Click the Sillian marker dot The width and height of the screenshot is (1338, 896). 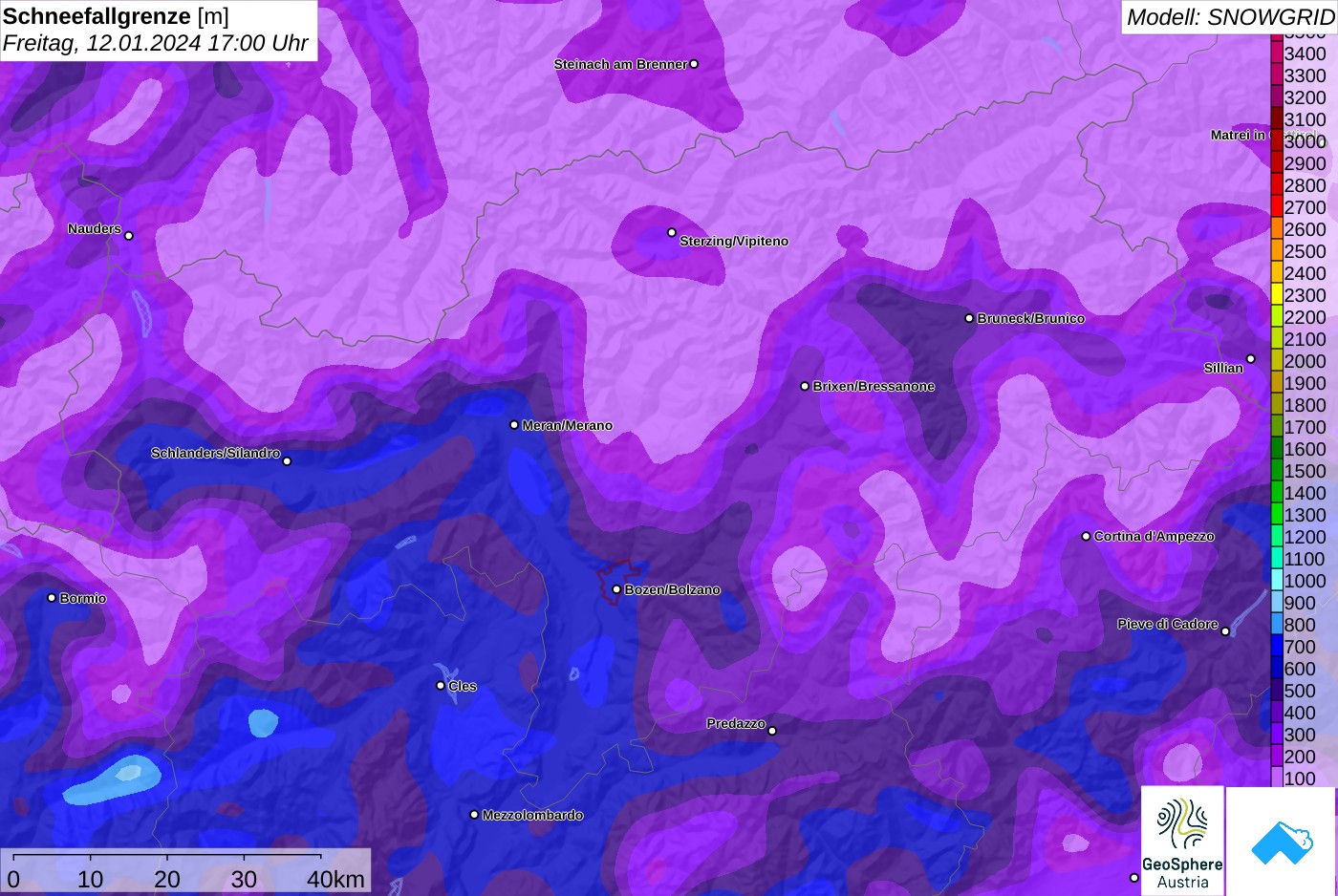tap(1250, 359)
